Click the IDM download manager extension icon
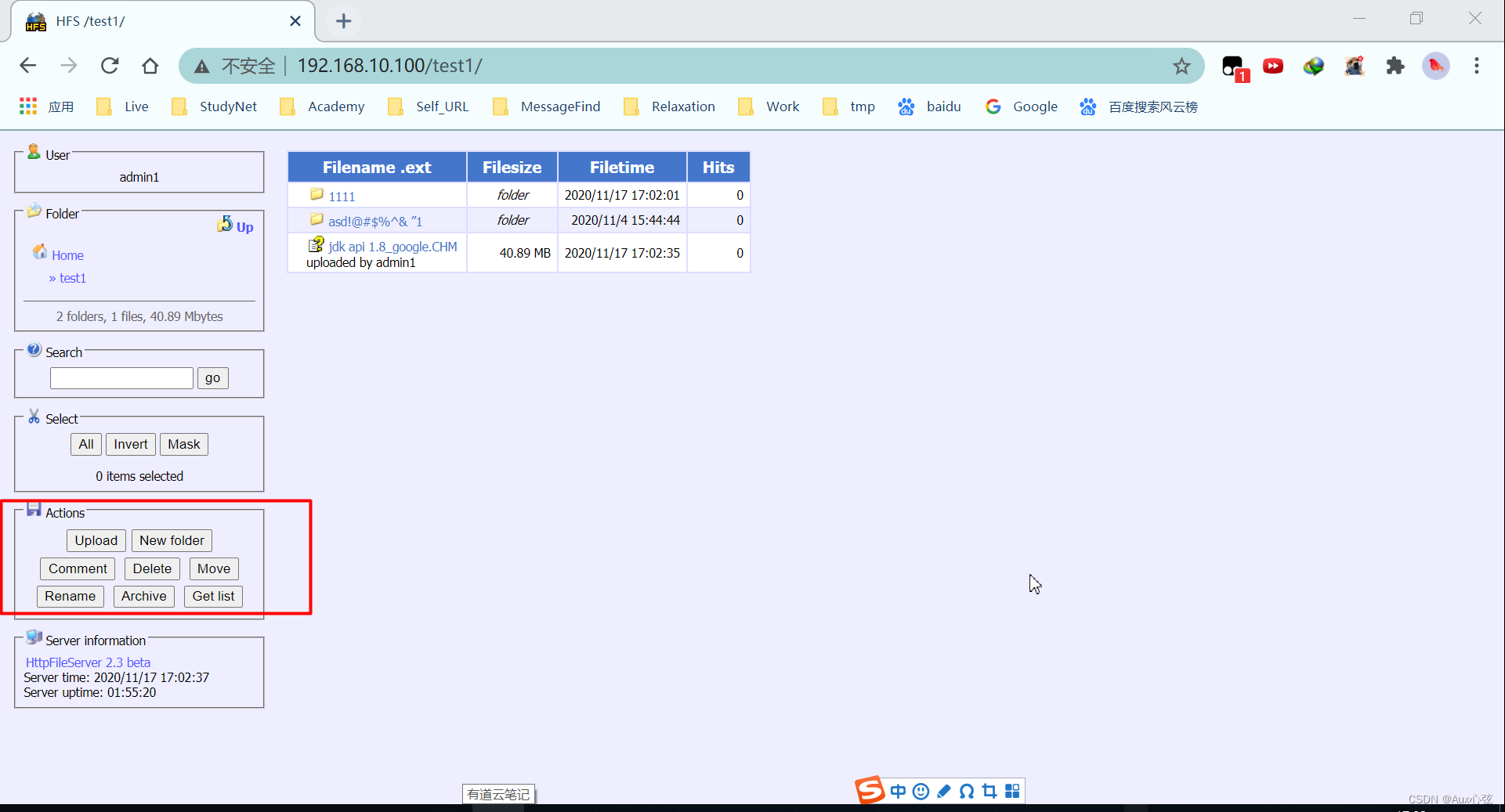This screenshot has height=812, width=1505. pos(1314,66)
